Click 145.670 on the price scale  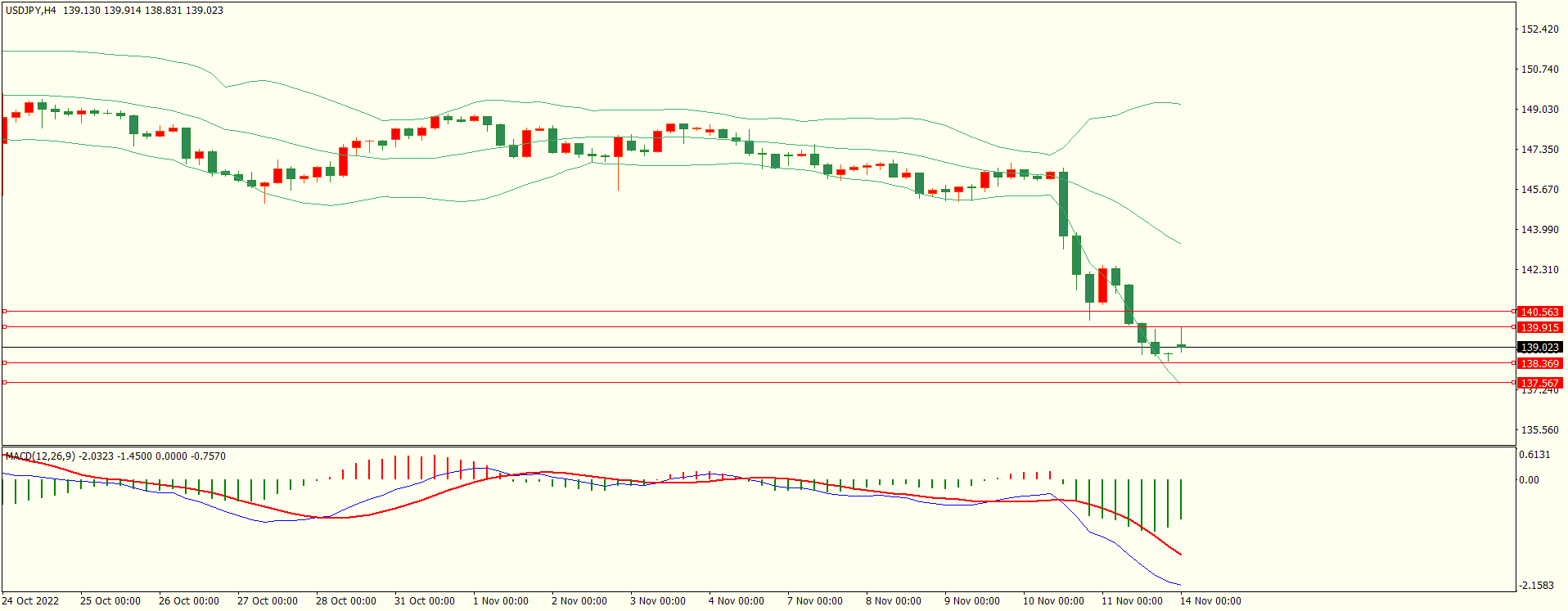(1539, 190)
